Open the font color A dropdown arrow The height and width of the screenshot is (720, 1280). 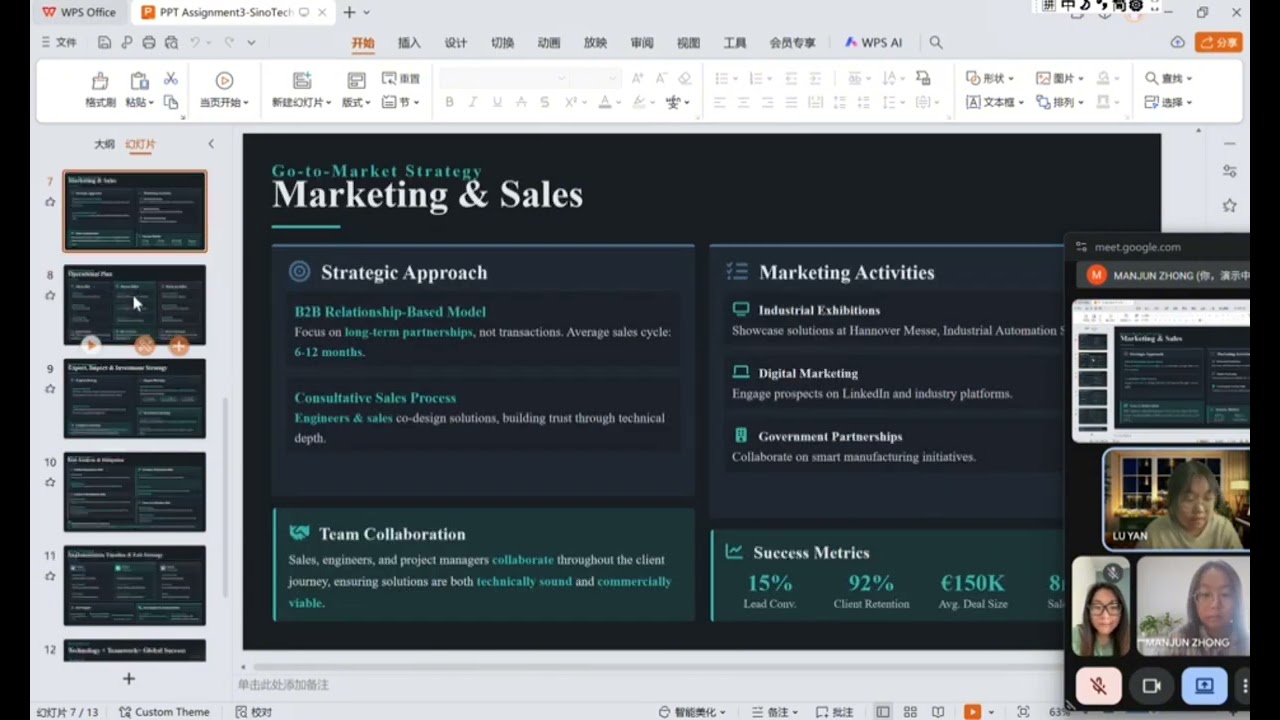(x=619, y=103)
